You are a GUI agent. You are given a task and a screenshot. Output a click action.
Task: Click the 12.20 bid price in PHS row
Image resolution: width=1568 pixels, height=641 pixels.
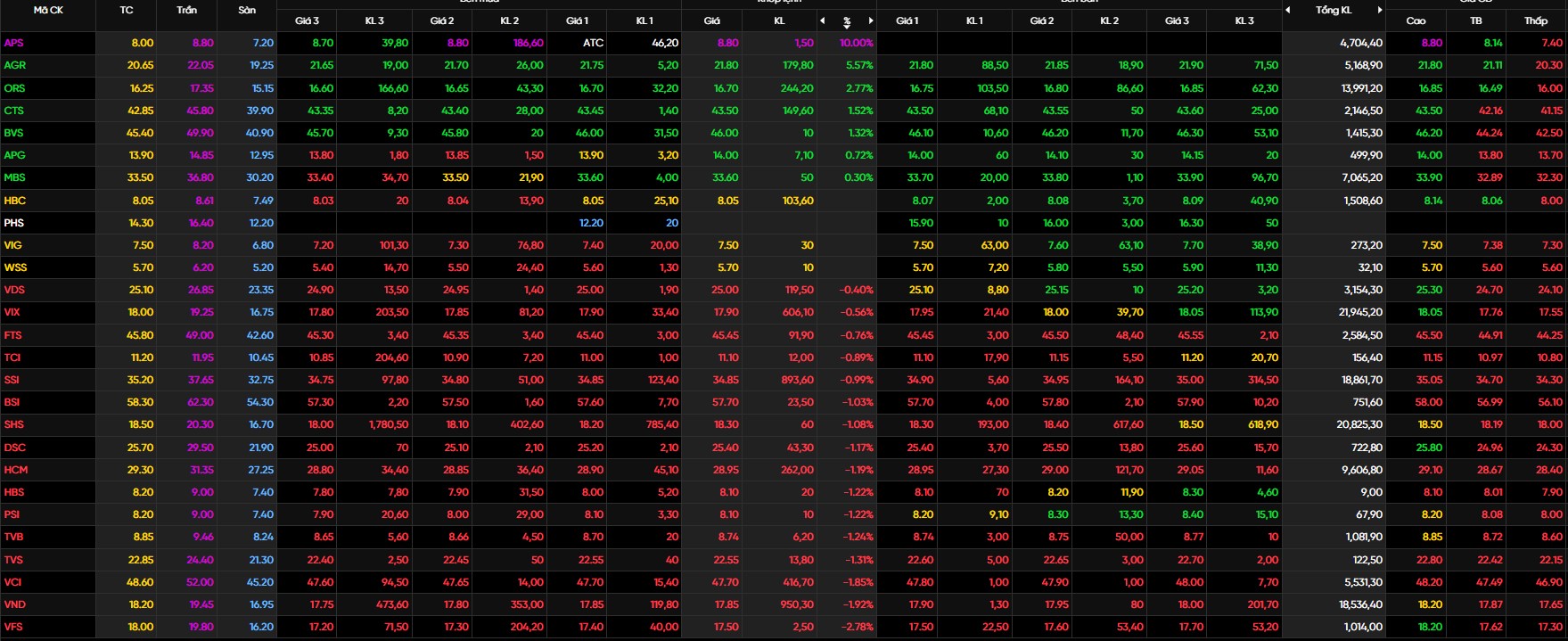591,223
